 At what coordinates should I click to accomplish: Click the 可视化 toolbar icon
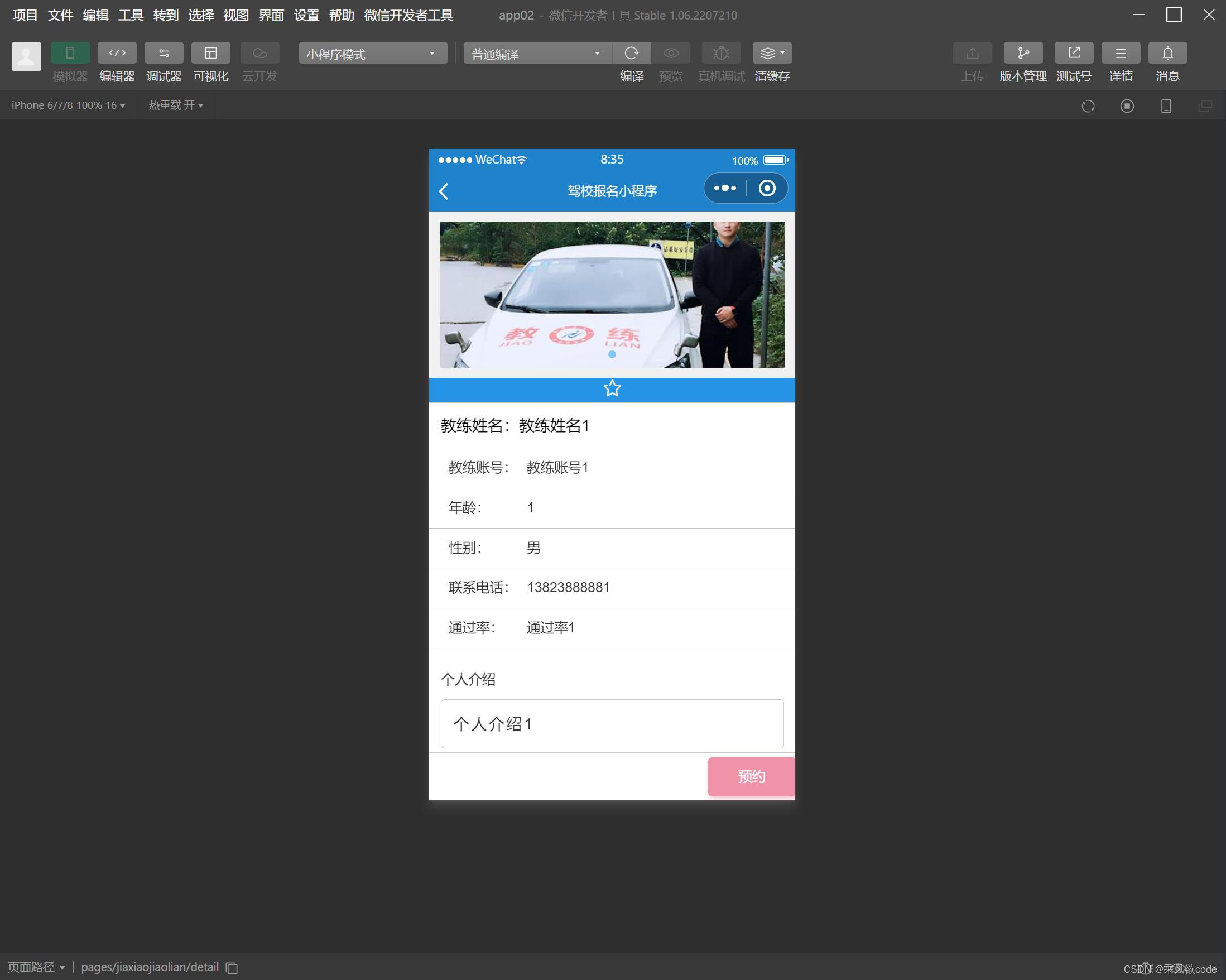pos(210,61)
